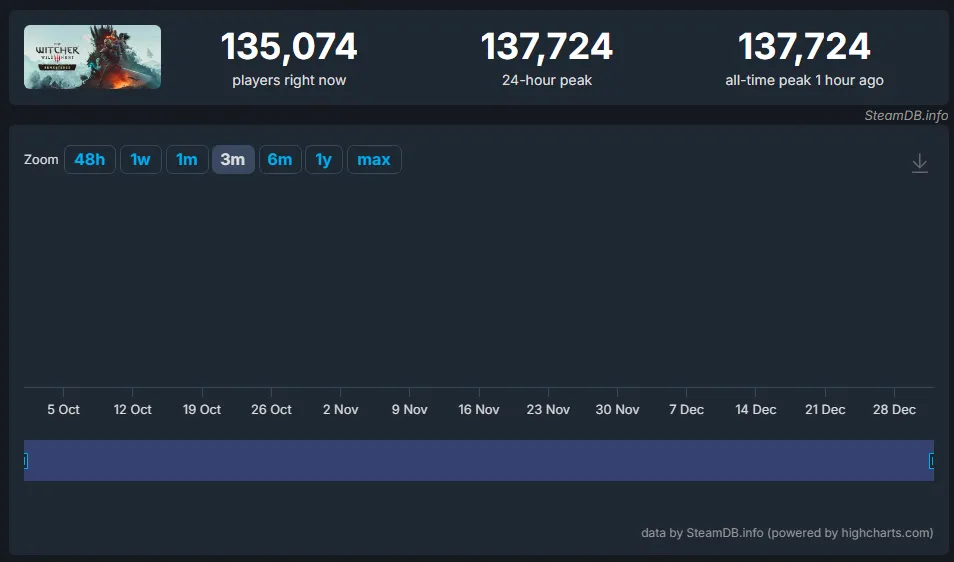Click the all-time peak 1 hour ago label

804,80
